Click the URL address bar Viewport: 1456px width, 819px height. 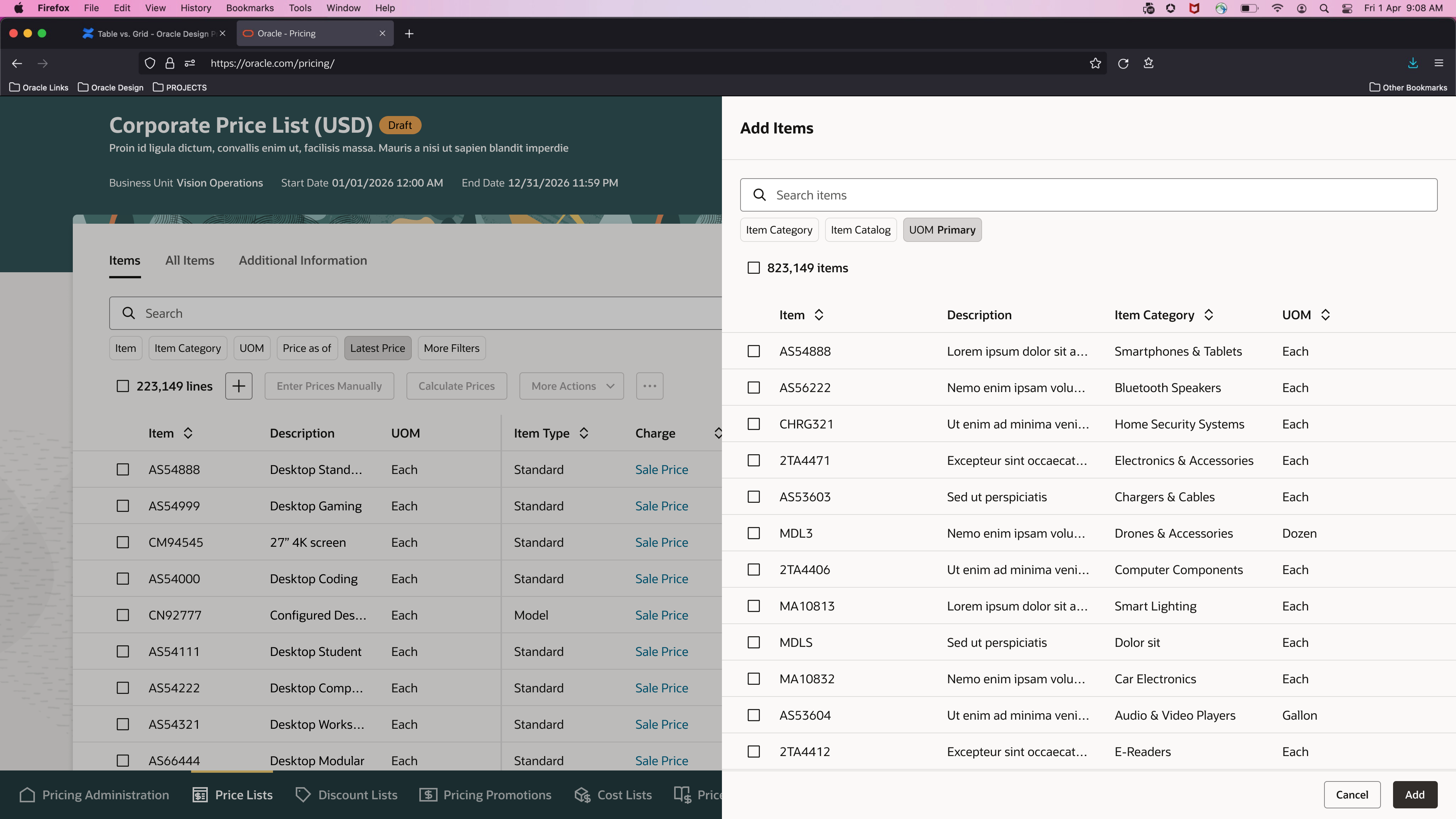click(622, 63)
